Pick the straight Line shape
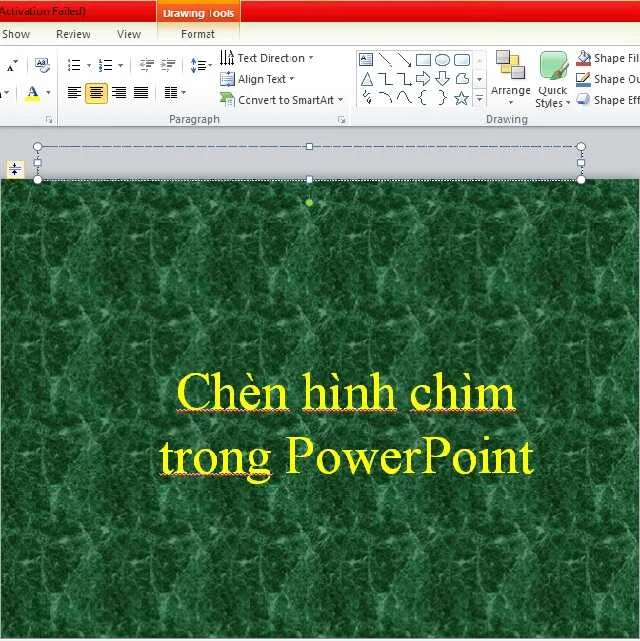Image resolution: width=640 pixels, height=641 pixels. click(x=385, y=60)
